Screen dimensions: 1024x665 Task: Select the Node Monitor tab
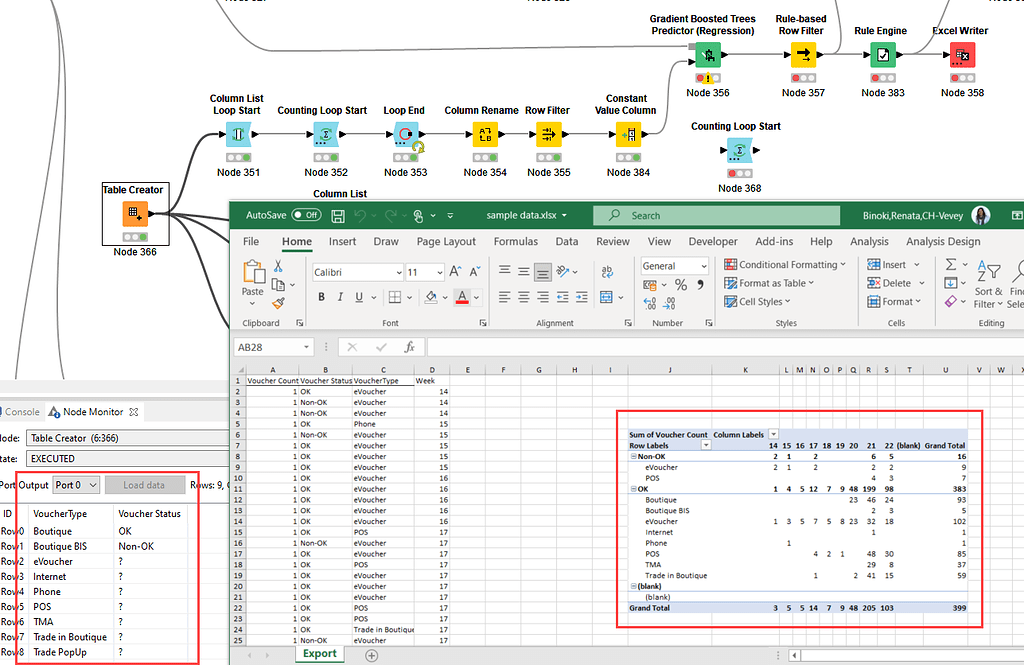point(93,411)
